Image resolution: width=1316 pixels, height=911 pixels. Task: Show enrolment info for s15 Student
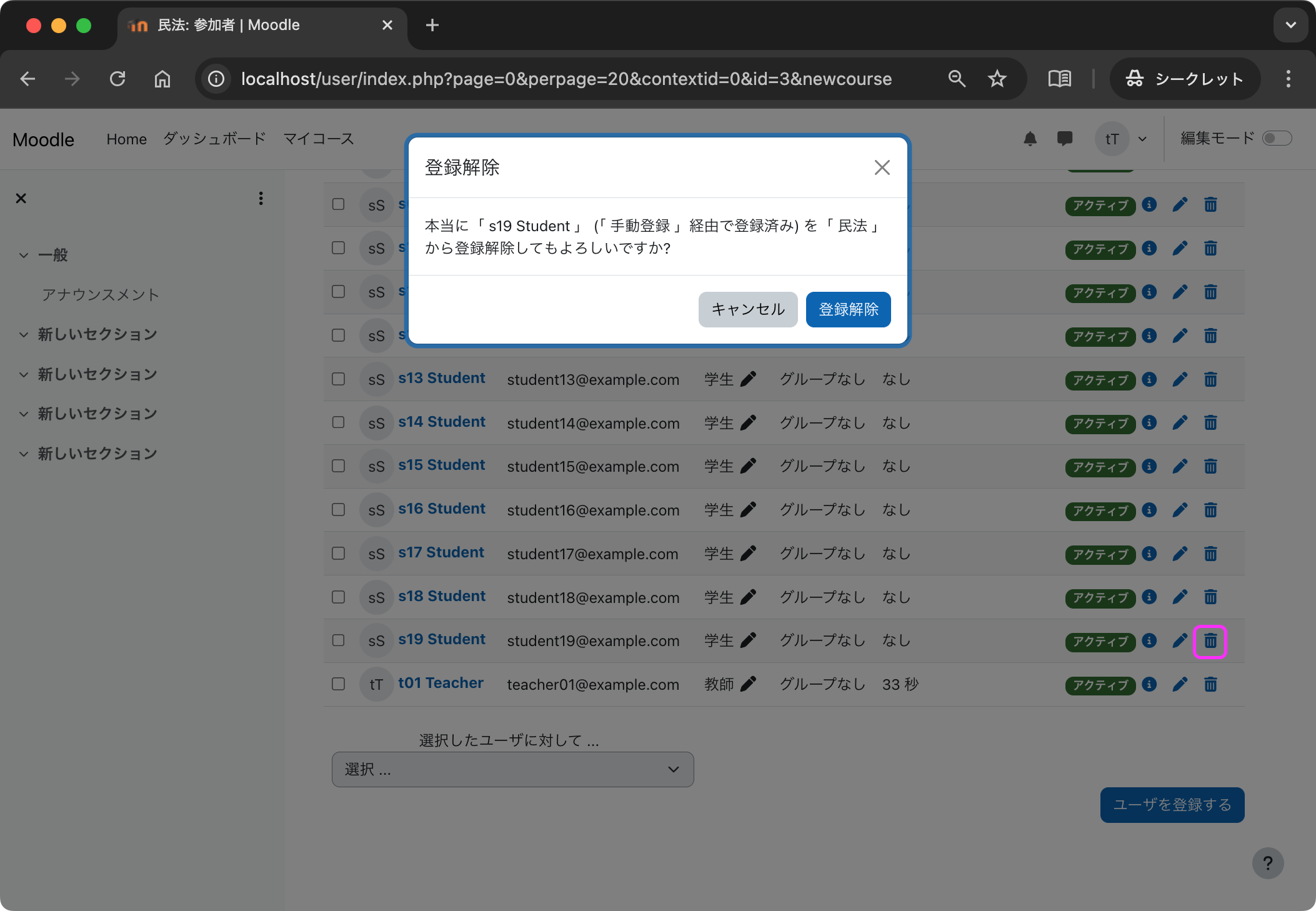pyautogui.click(x=1149, y=467)
